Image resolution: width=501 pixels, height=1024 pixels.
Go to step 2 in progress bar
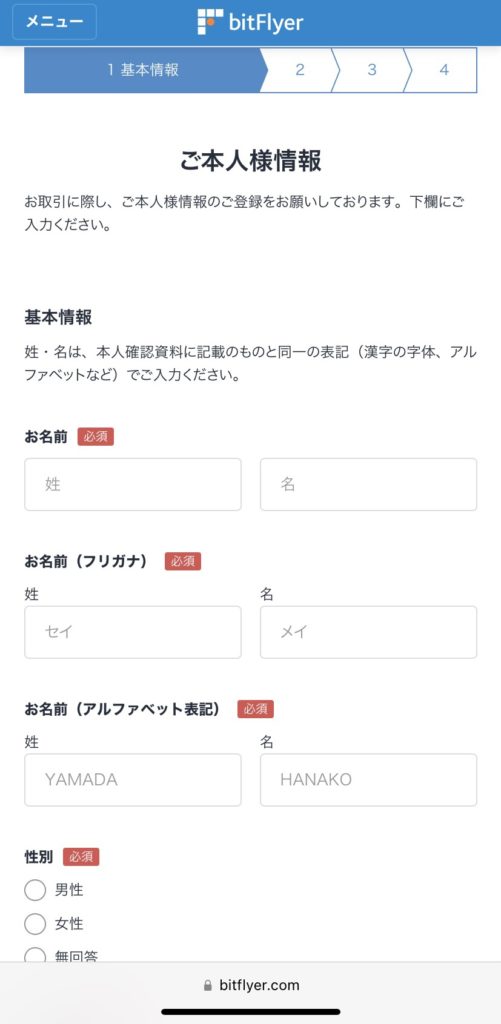coord(300,70)
